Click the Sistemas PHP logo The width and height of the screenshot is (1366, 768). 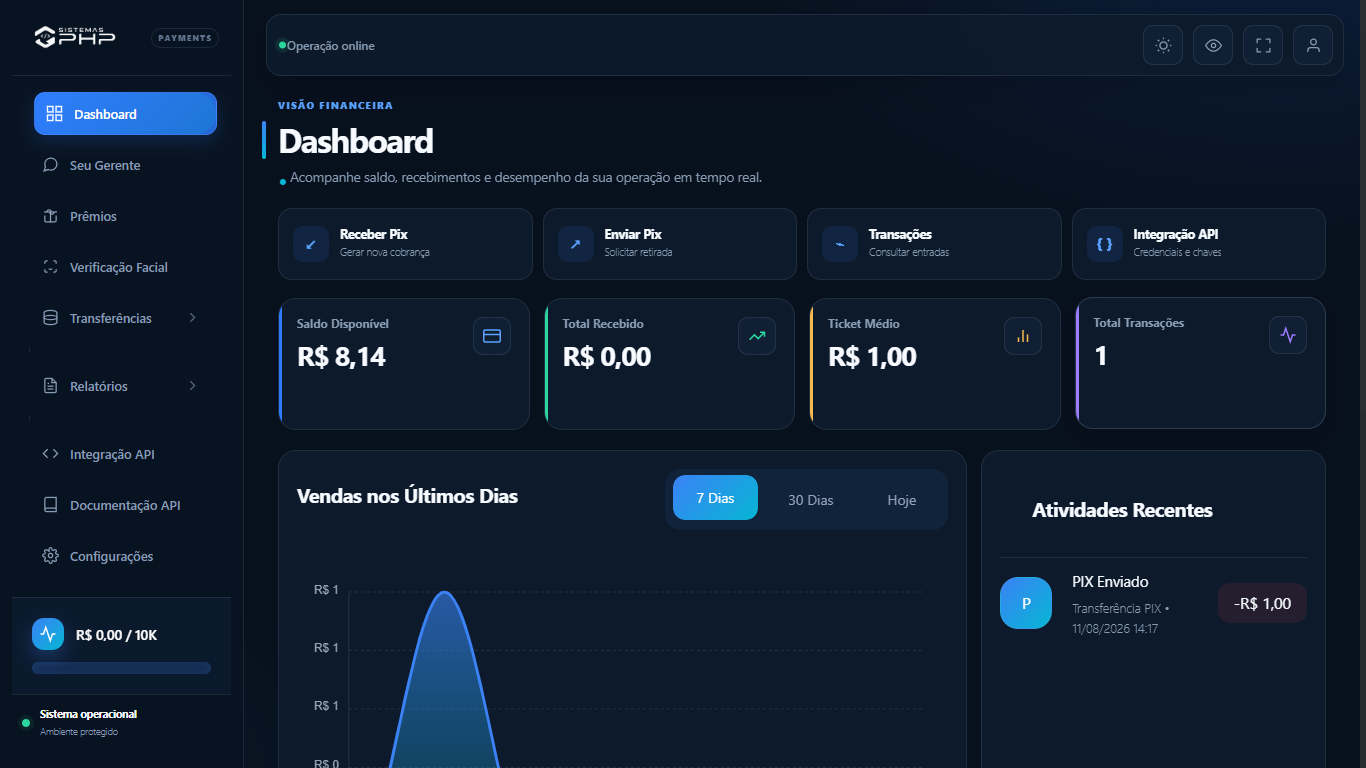click(x=75, y=37)
